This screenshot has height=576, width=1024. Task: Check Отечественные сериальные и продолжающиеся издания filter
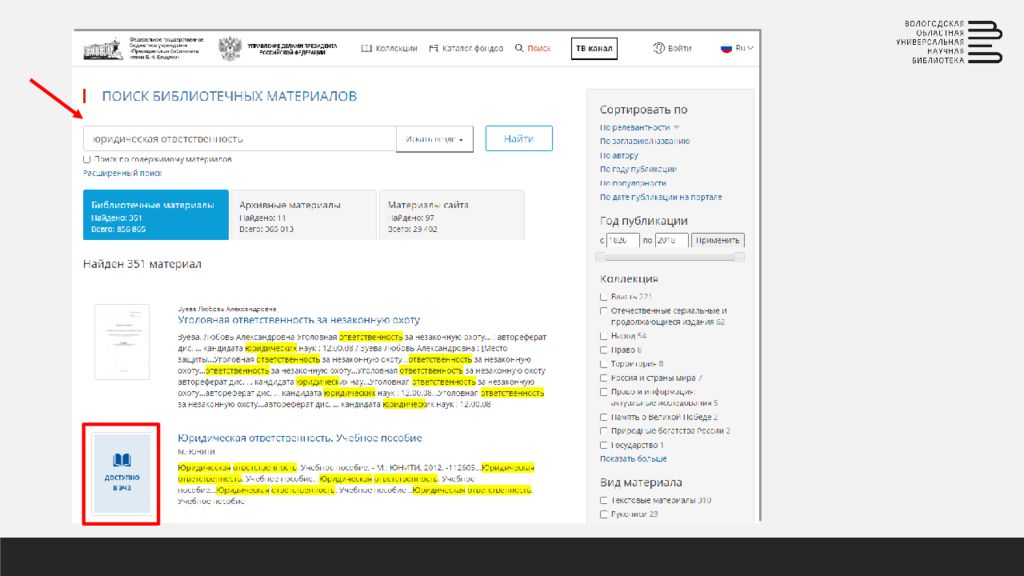click(603, 312)
